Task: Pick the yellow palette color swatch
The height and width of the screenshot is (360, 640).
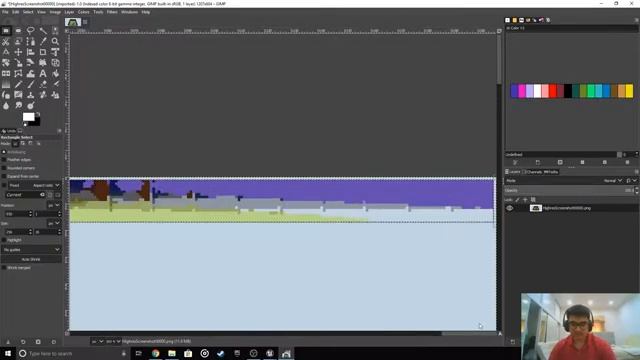Action: [x=629, y=91]
